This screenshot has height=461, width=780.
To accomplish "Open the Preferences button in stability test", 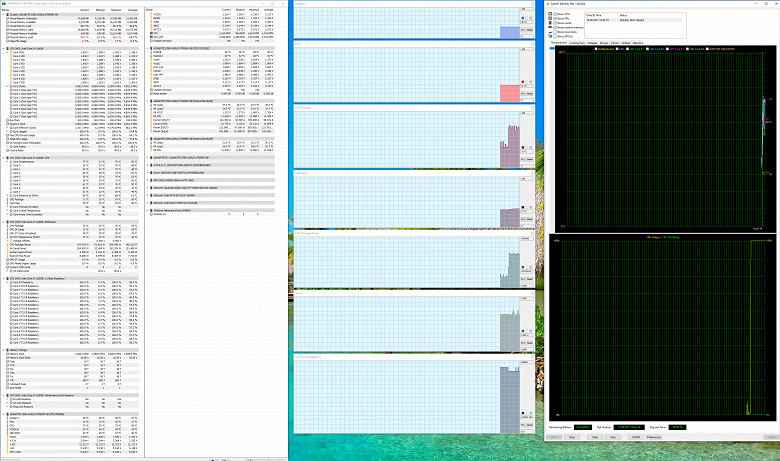I will tap(654, 437).
